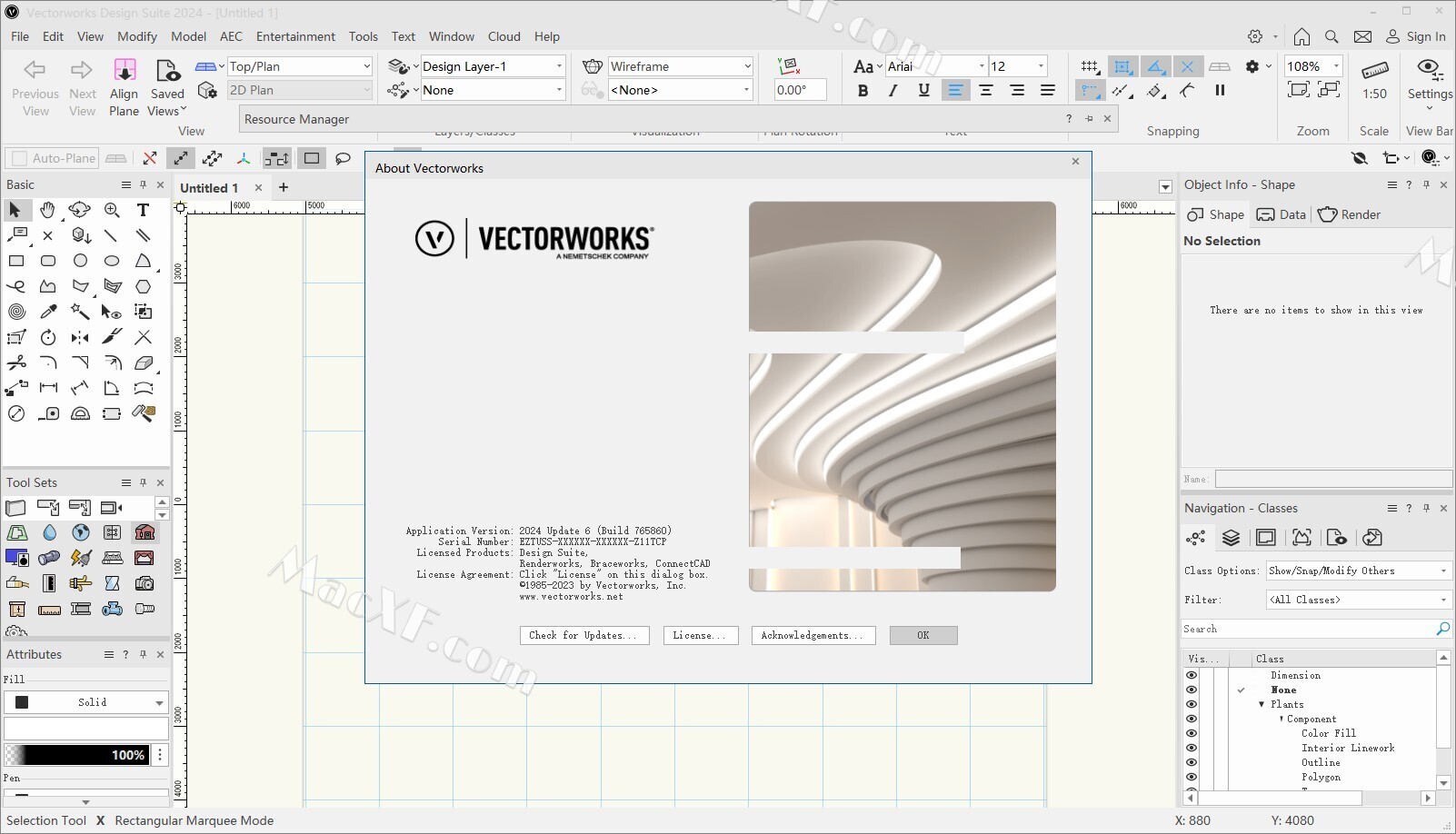Click the 100% opacity slider bar
Screen dimensions: 1456x834
coord(76,755)
